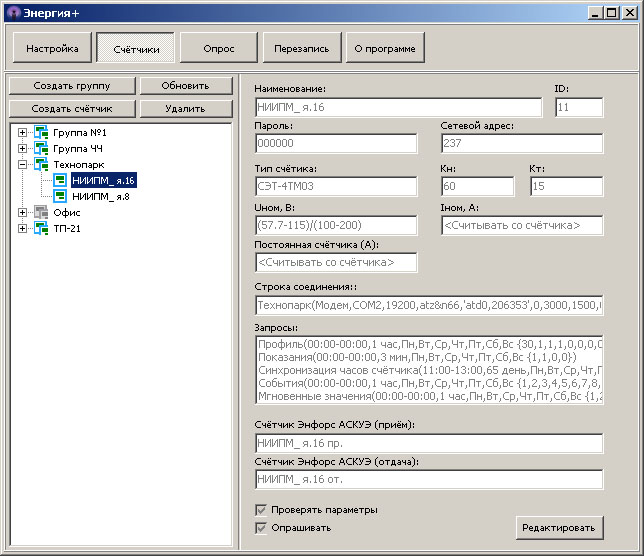Click the Счётчик Энфорс АСКУЭ (отдача) field
Viewport: 644px width, 556px height.
(429, 479)
